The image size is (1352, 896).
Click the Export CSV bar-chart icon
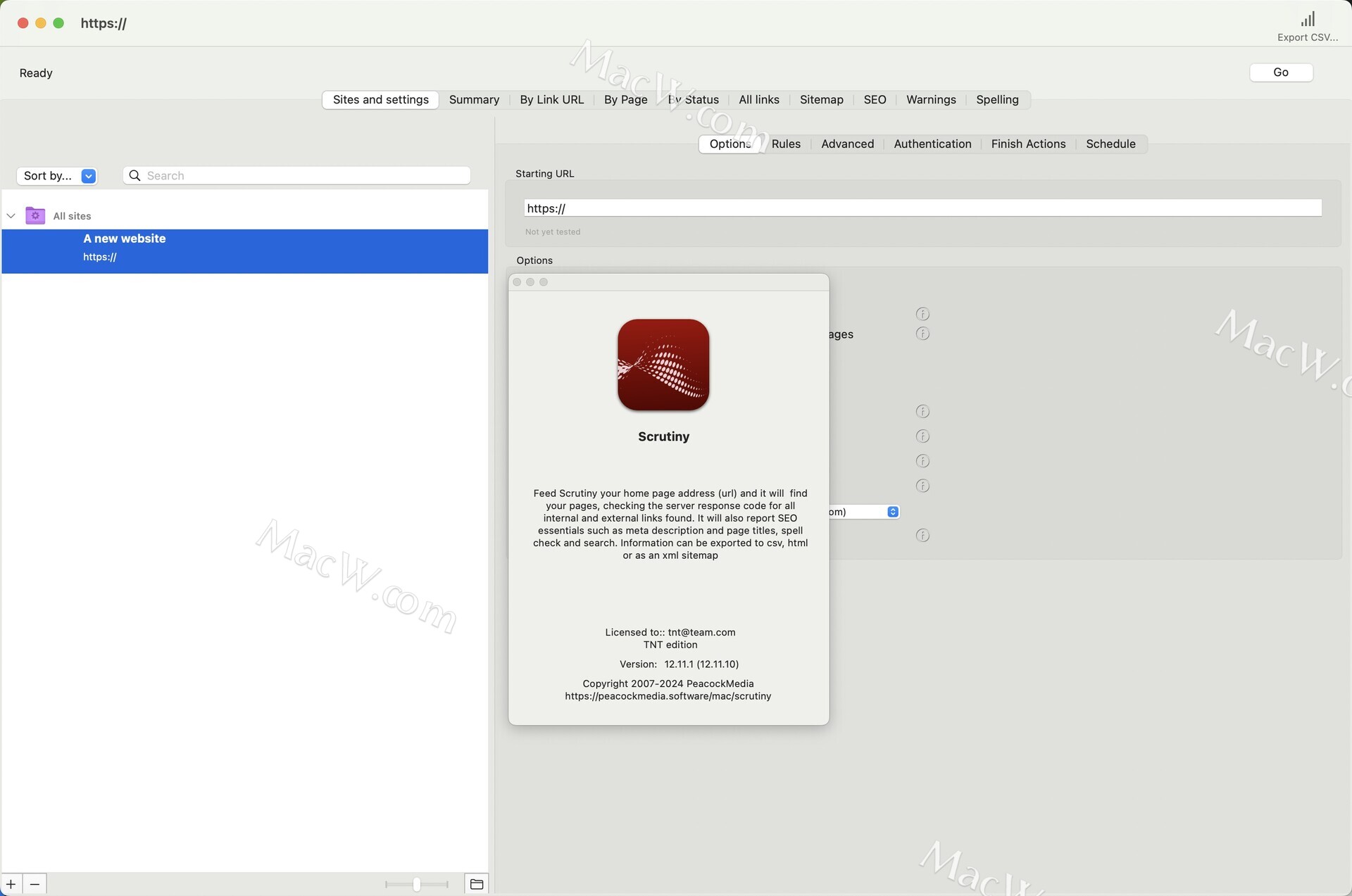(x=1308, y=19)
